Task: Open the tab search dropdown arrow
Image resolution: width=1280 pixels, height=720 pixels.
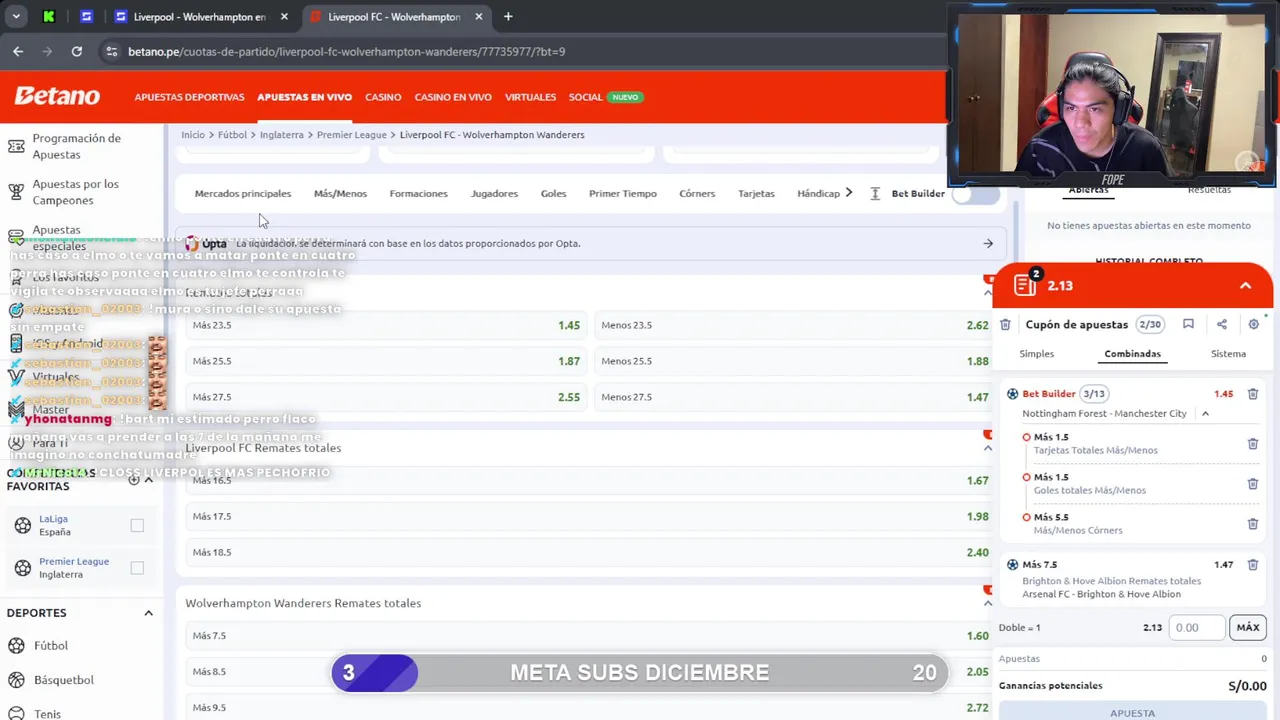Action: [x=16, y=17]
